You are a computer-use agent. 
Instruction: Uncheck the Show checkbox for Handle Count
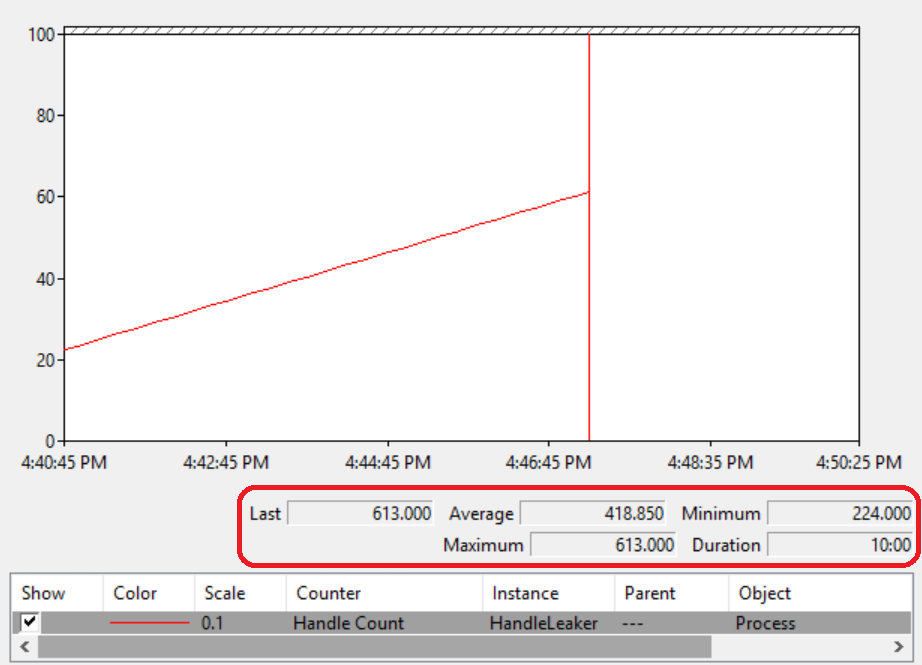click(30, 623)
